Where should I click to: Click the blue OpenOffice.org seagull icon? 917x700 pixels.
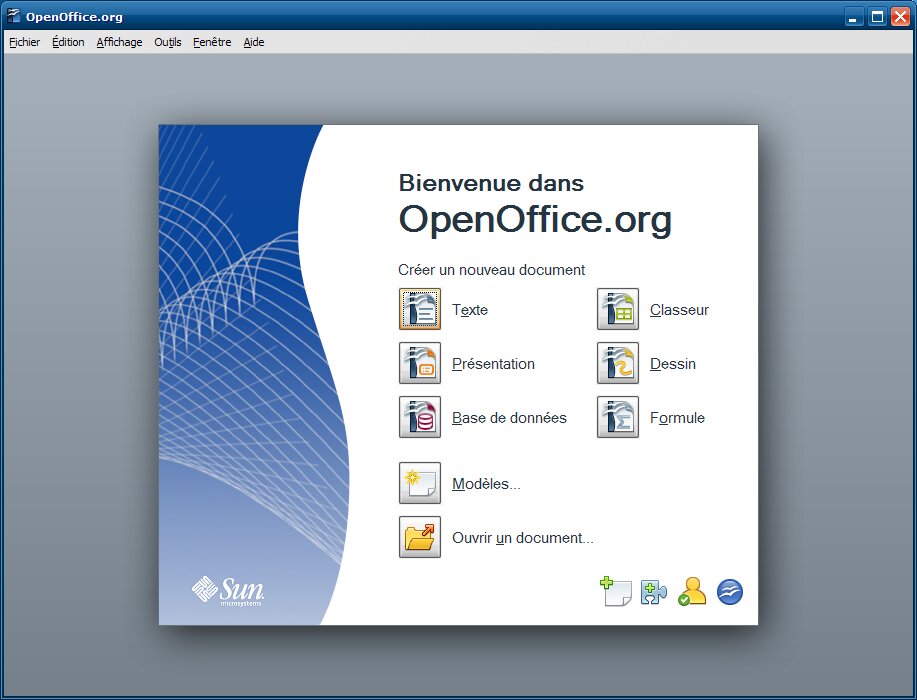[x=730, y=592]
